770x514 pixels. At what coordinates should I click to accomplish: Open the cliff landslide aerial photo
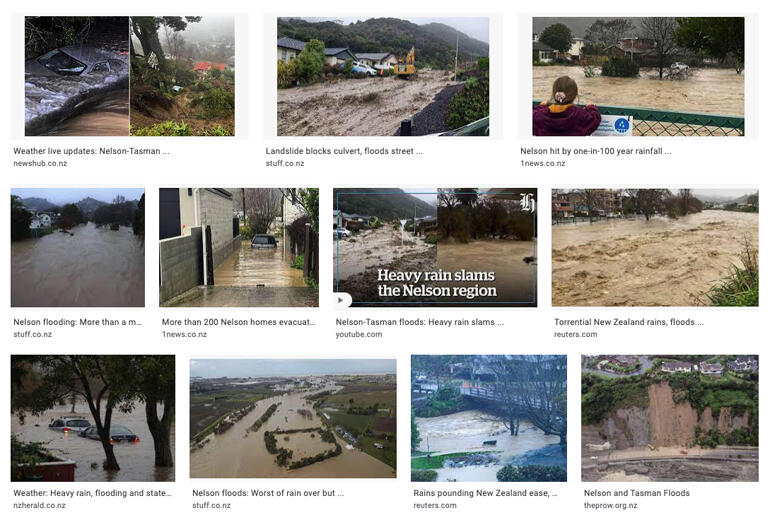[670, 418]
